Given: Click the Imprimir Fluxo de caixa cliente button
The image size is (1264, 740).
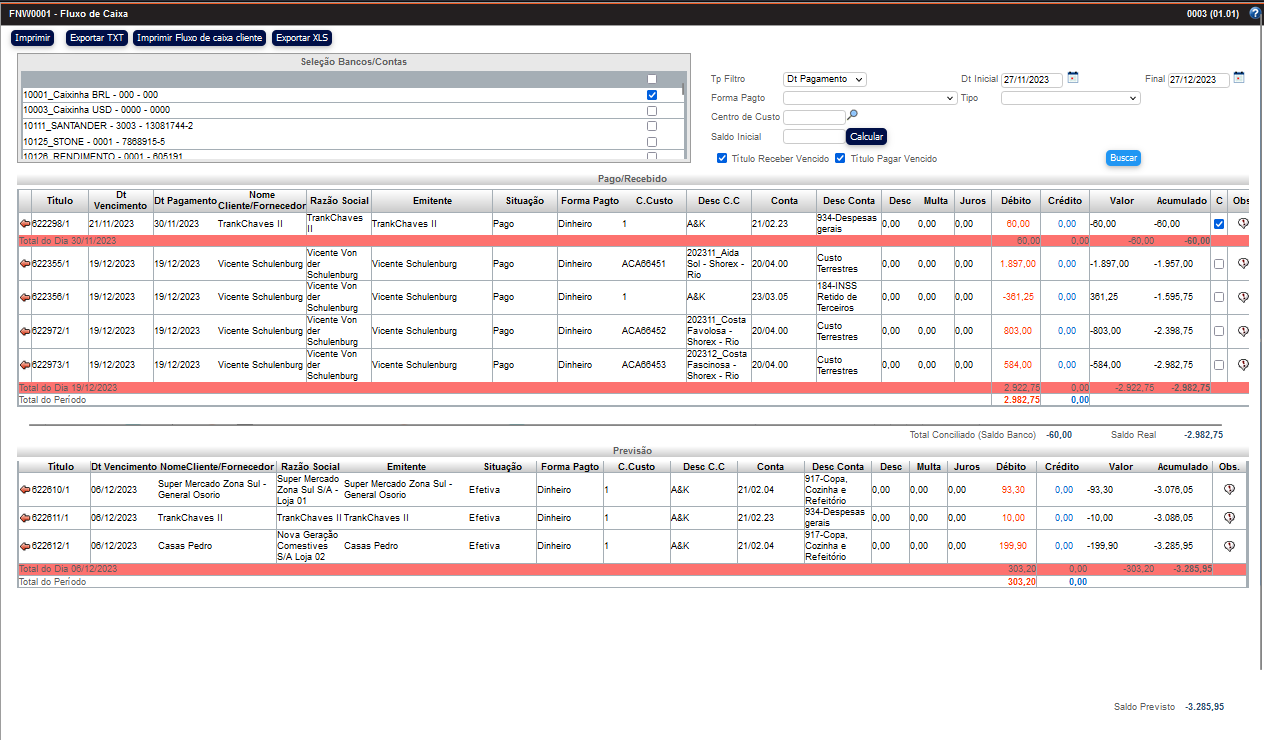Looking at the screenshot, I should (x=200, y=38).
